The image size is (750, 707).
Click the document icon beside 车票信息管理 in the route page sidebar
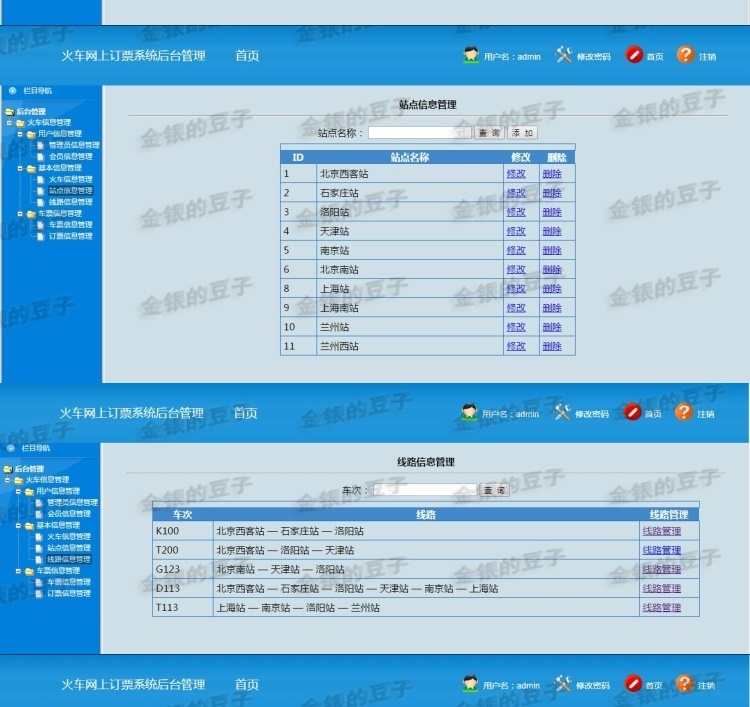39,582
